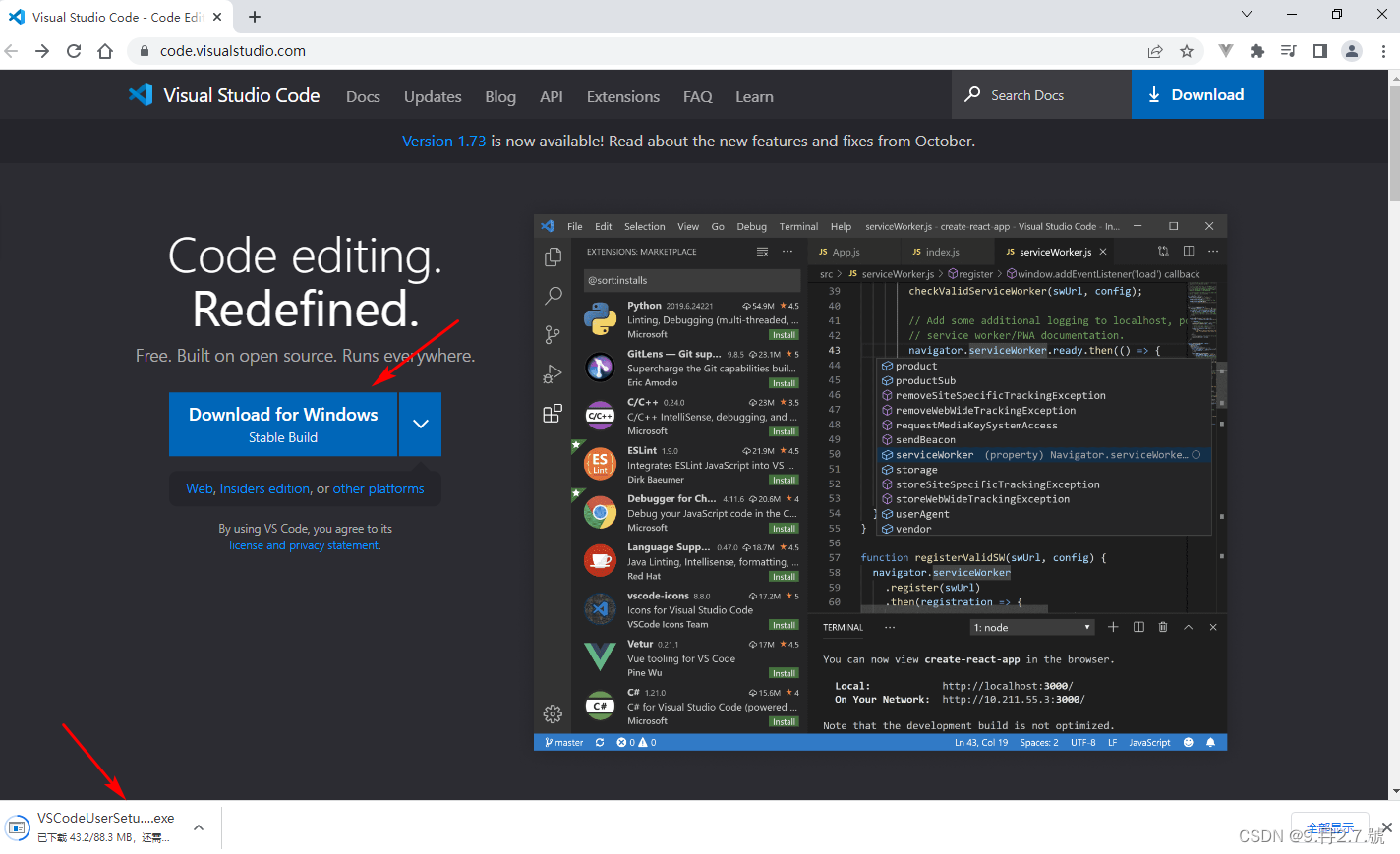Open the browser home page icon

click(105, 51)
